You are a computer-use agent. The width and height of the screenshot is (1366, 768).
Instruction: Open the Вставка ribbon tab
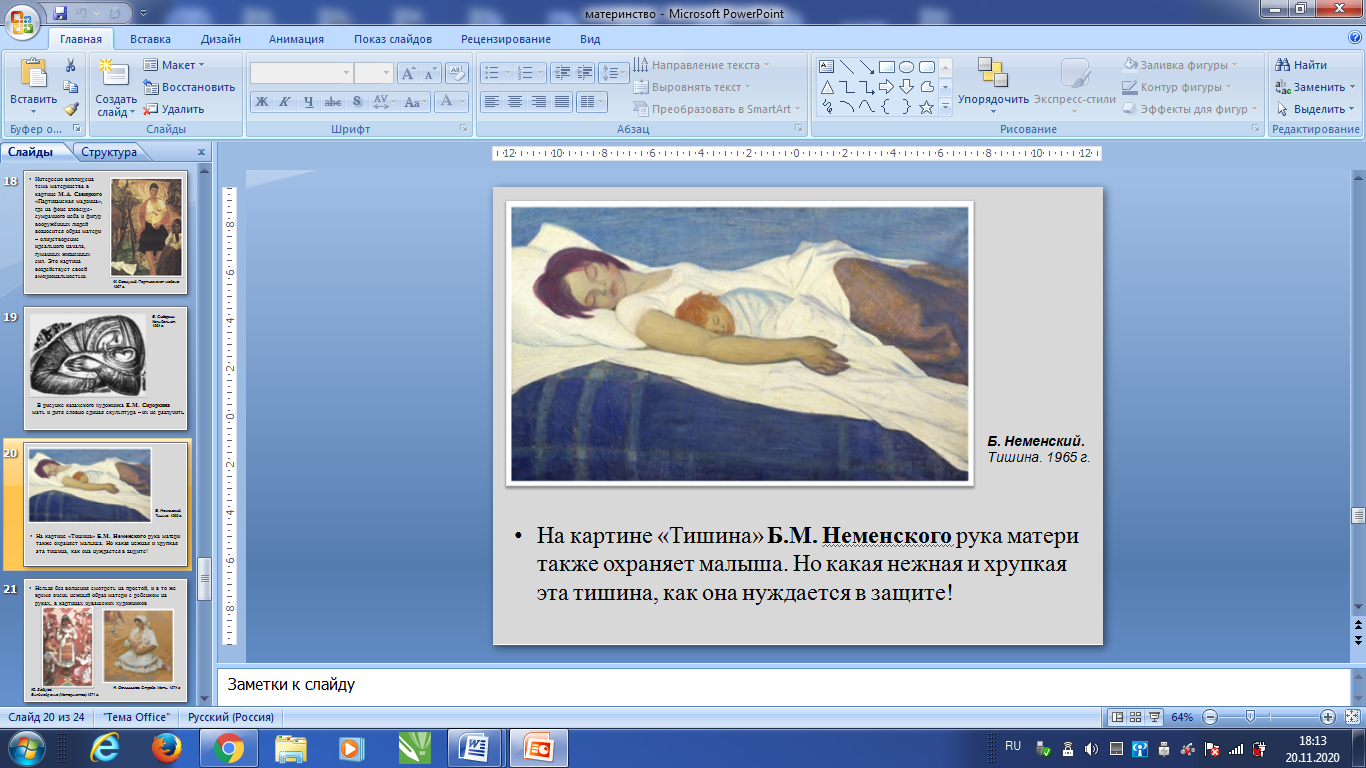click(150, 39)
